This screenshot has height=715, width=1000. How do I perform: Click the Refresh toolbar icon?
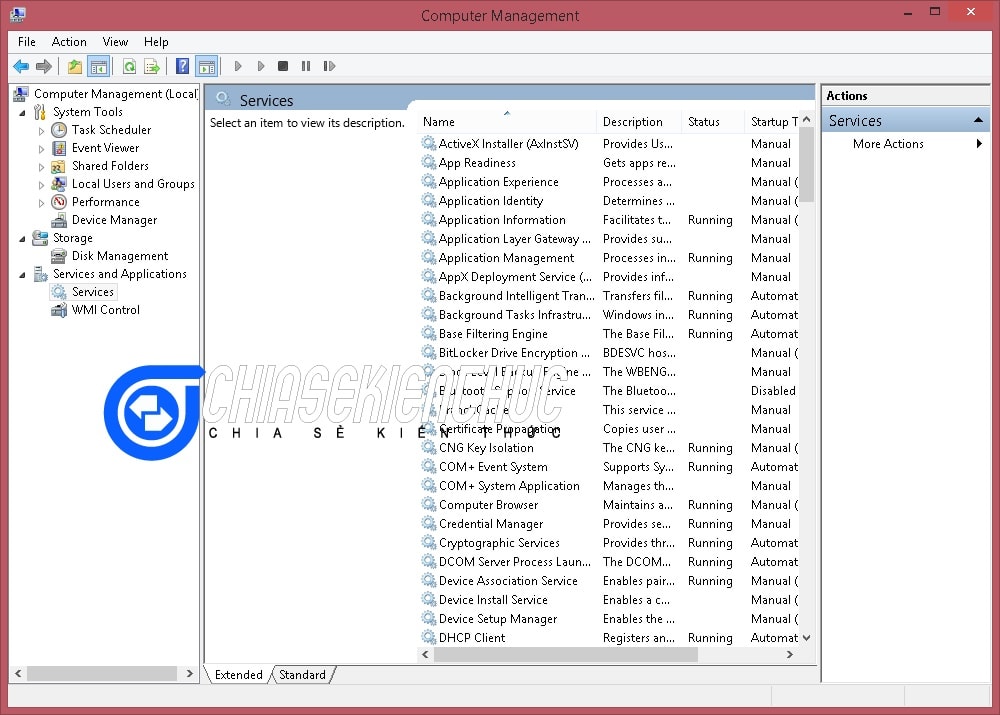pos(129,66)
